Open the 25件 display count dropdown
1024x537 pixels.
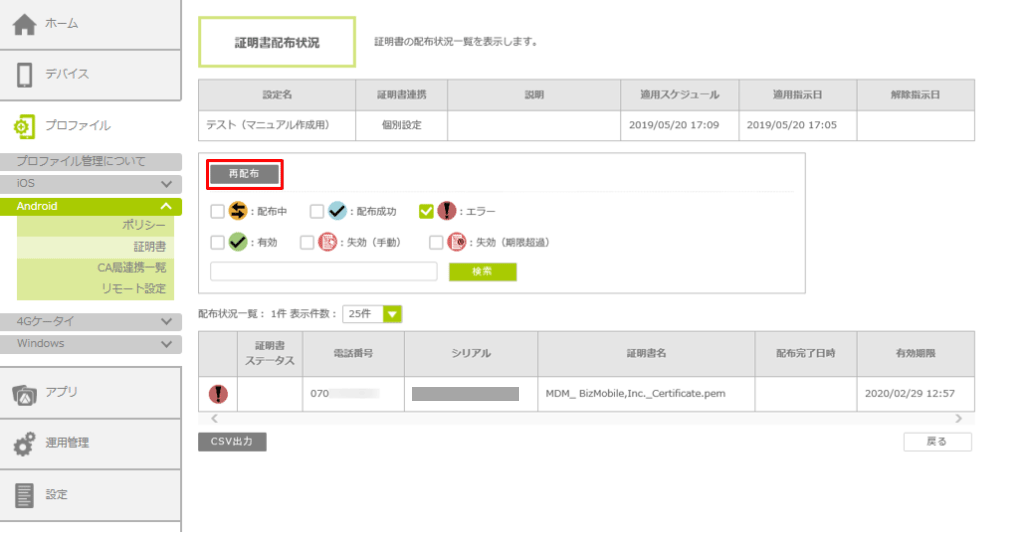[x=371, y=314]
